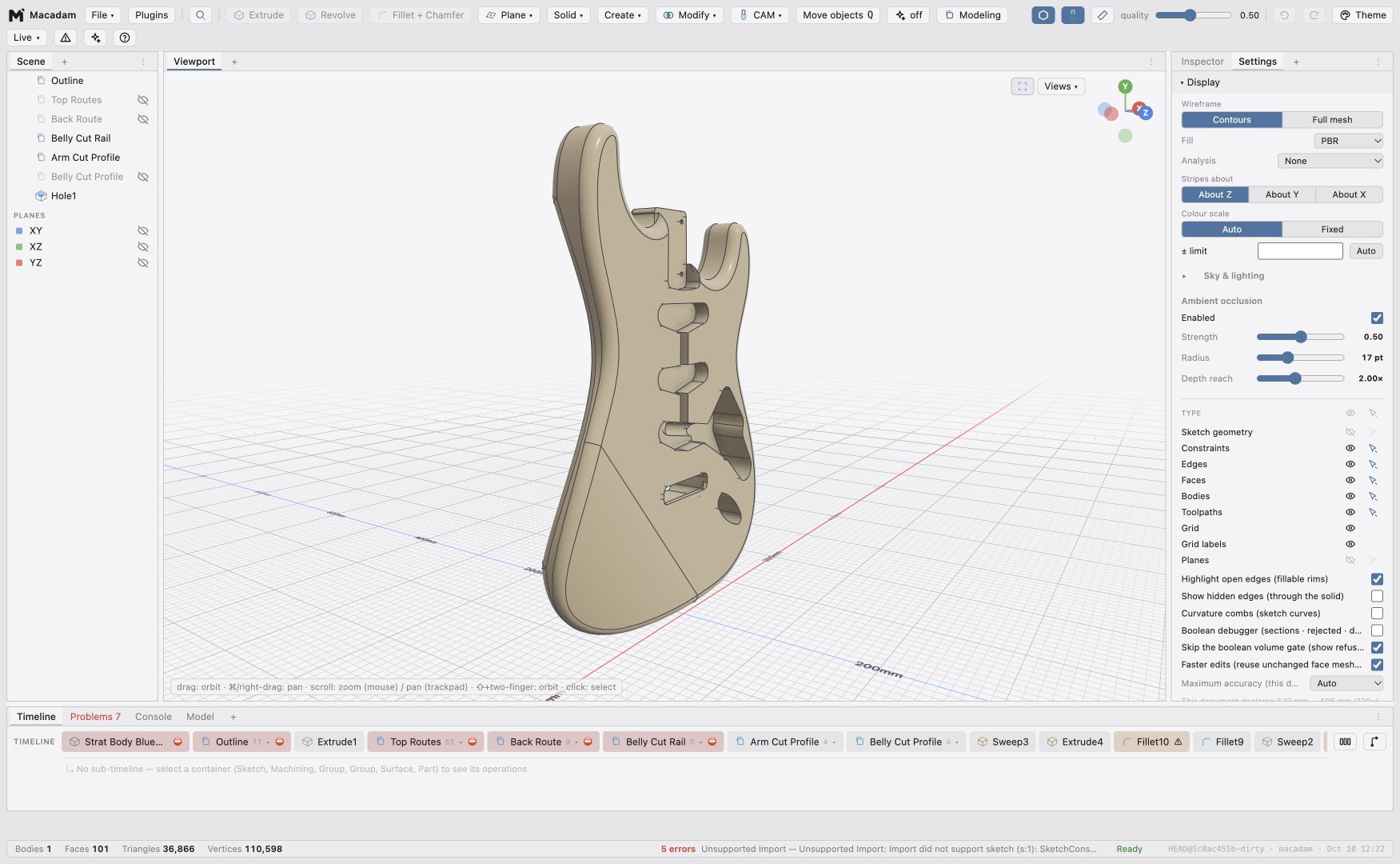The width and height of the screenshot is (1400, 864).
Task: Open the File menu
Action: [102, 15]
